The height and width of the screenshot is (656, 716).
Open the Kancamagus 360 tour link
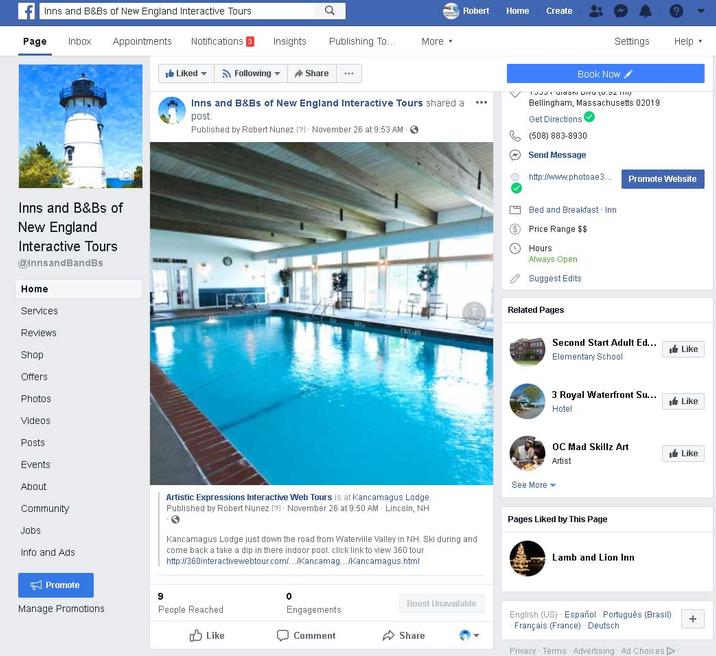(x=293, y=561)
